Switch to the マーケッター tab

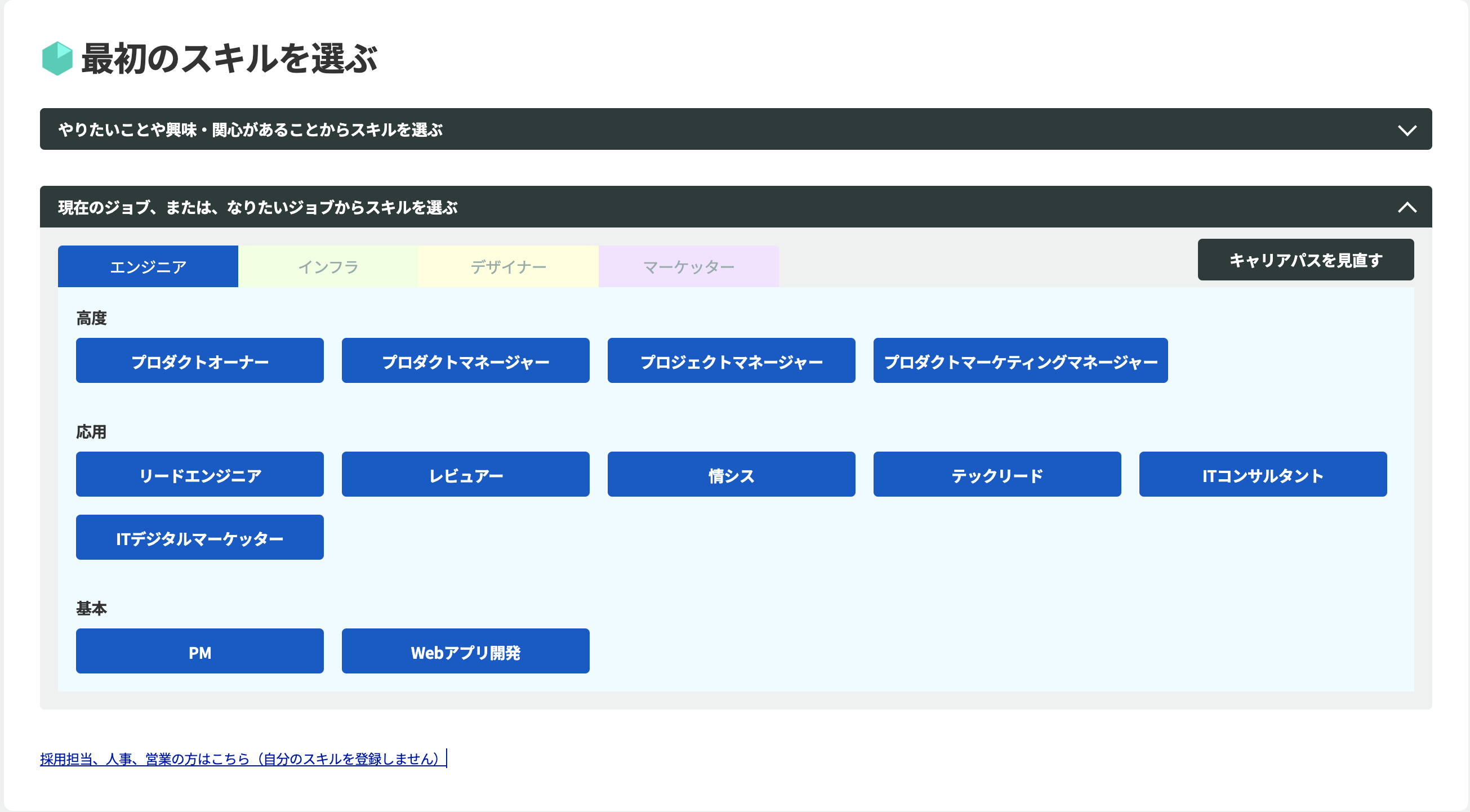(688, 266)
